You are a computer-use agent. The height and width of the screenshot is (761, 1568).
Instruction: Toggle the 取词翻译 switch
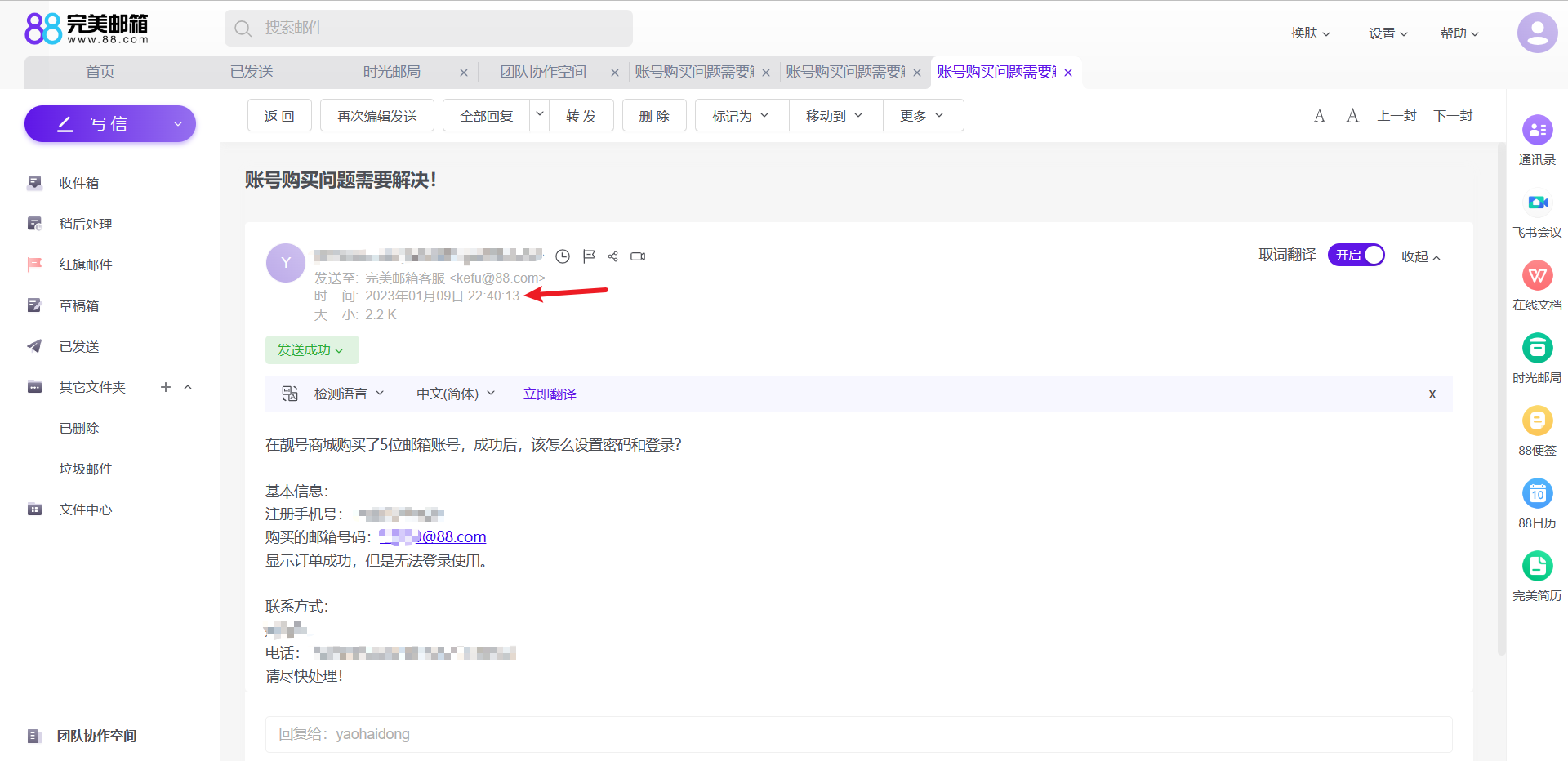[x=1356, y=255]
